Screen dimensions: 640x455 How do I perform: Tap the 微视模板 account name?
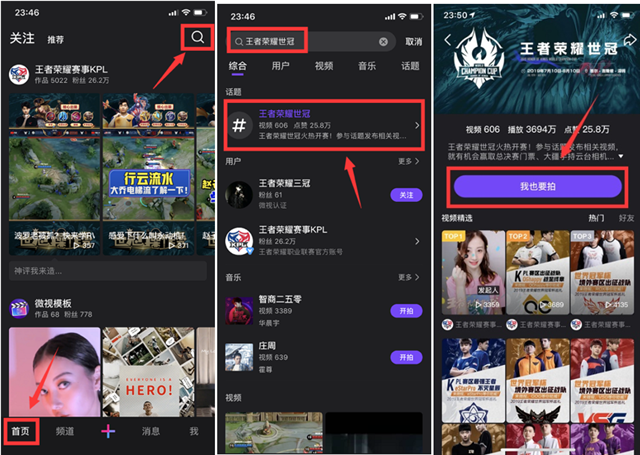click(x=53, y=303)
